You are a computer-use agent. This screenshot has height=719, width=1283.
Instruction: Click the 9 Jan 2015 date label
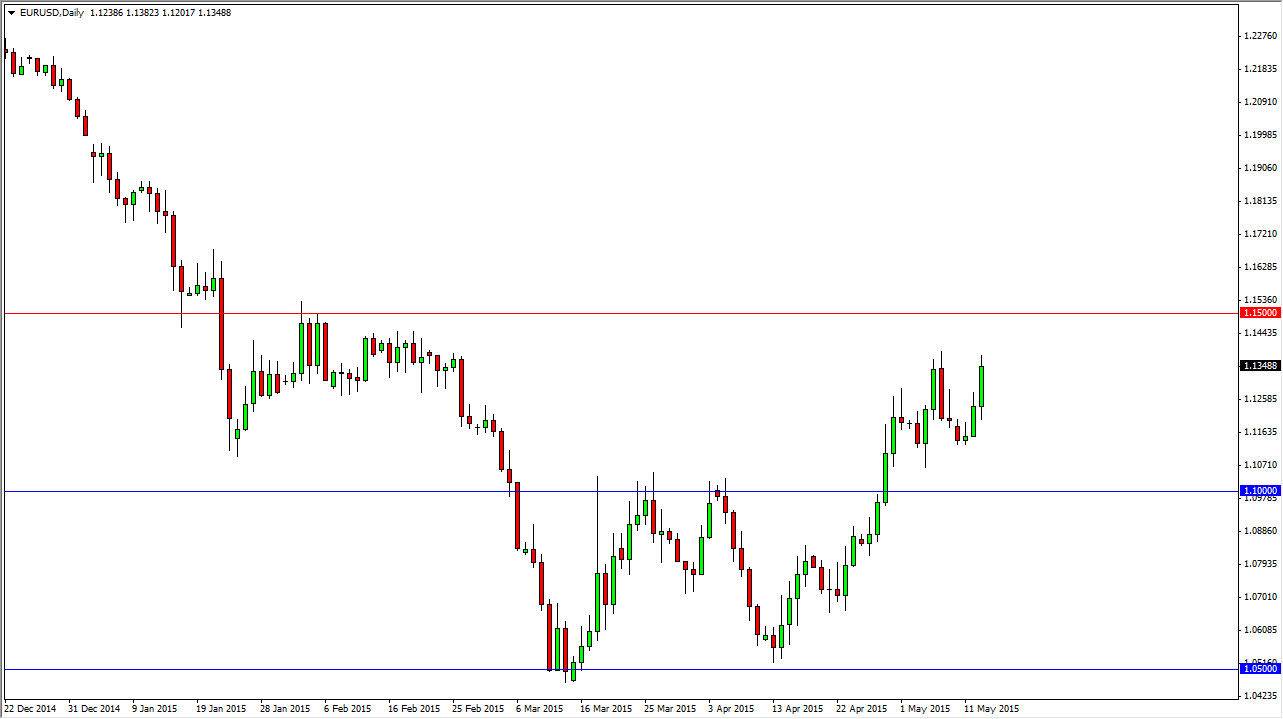click(x=157, y=709)
